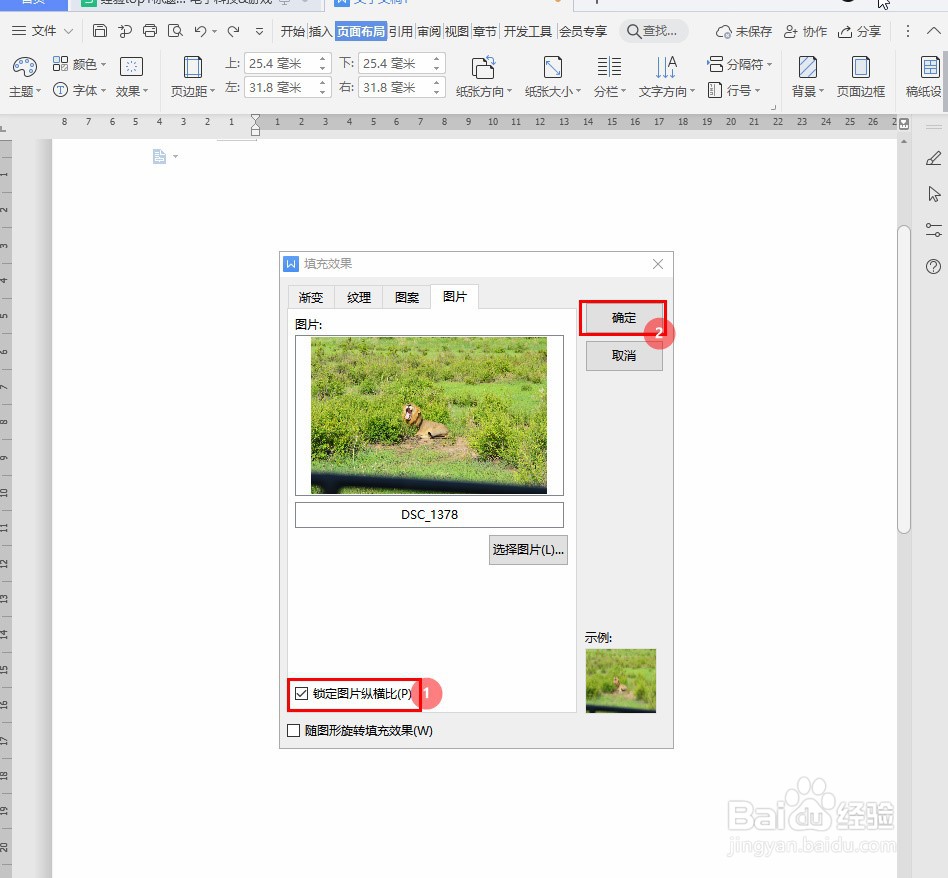948x878 pixels.
Task: Click the redo arrow icon
Action: (233, 31)
